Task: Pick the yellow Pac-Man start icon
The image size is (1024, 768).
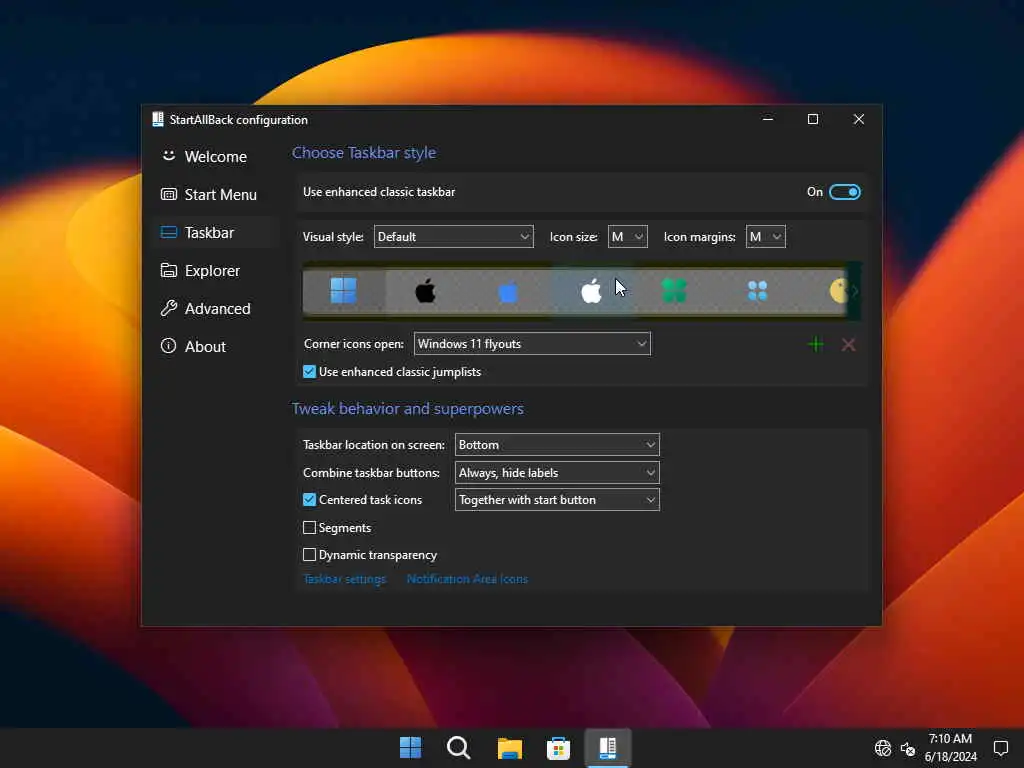Action: pyautogui.click(x=839, y=291)
